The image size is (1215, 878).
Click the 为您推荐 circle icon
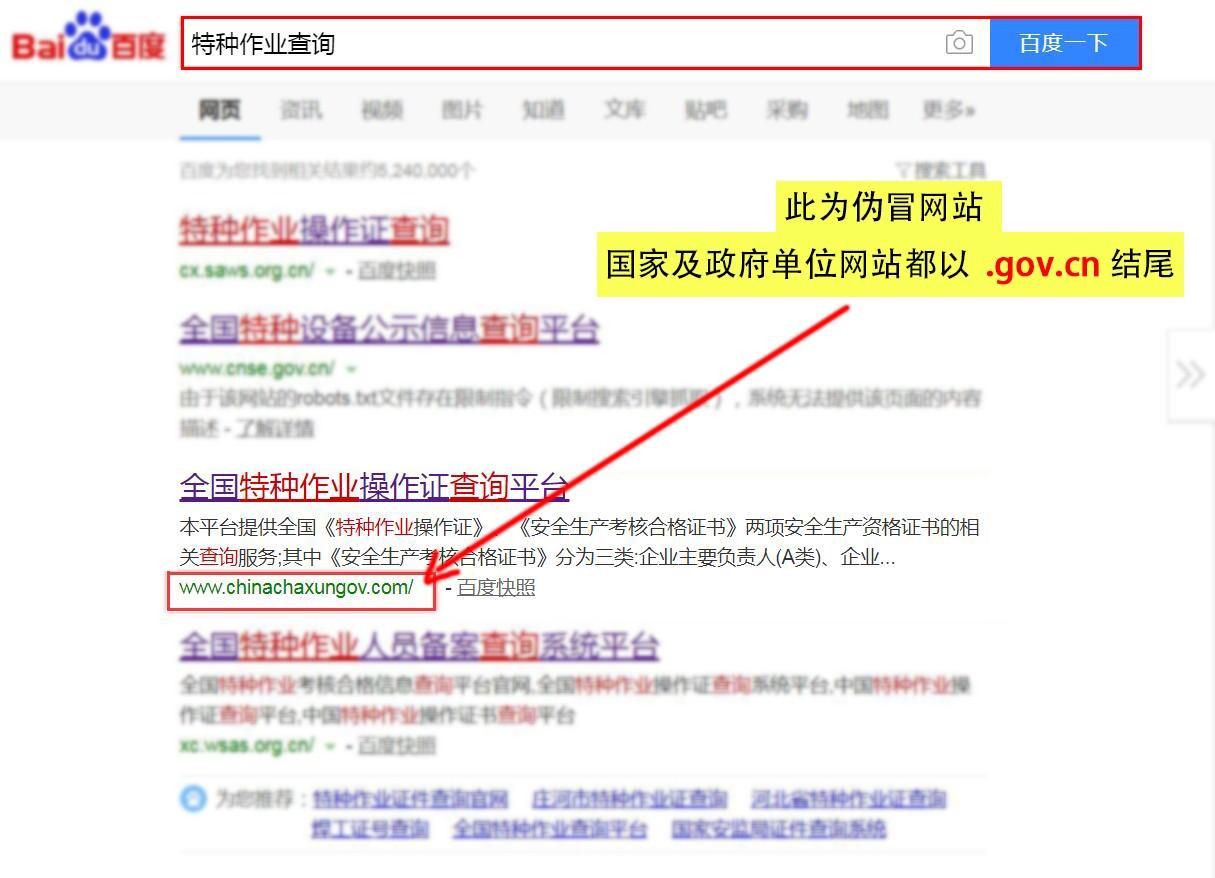(193, 799)
